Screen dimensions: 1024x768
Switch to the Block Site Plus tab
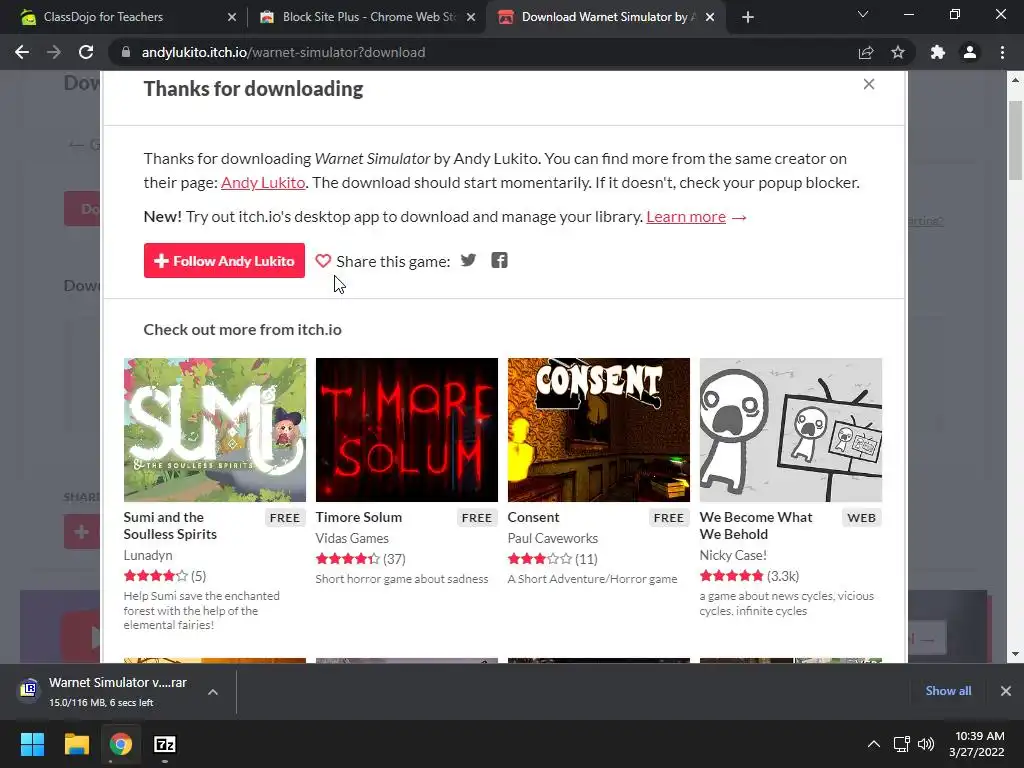pyautogui.click(x=366, y=17)
